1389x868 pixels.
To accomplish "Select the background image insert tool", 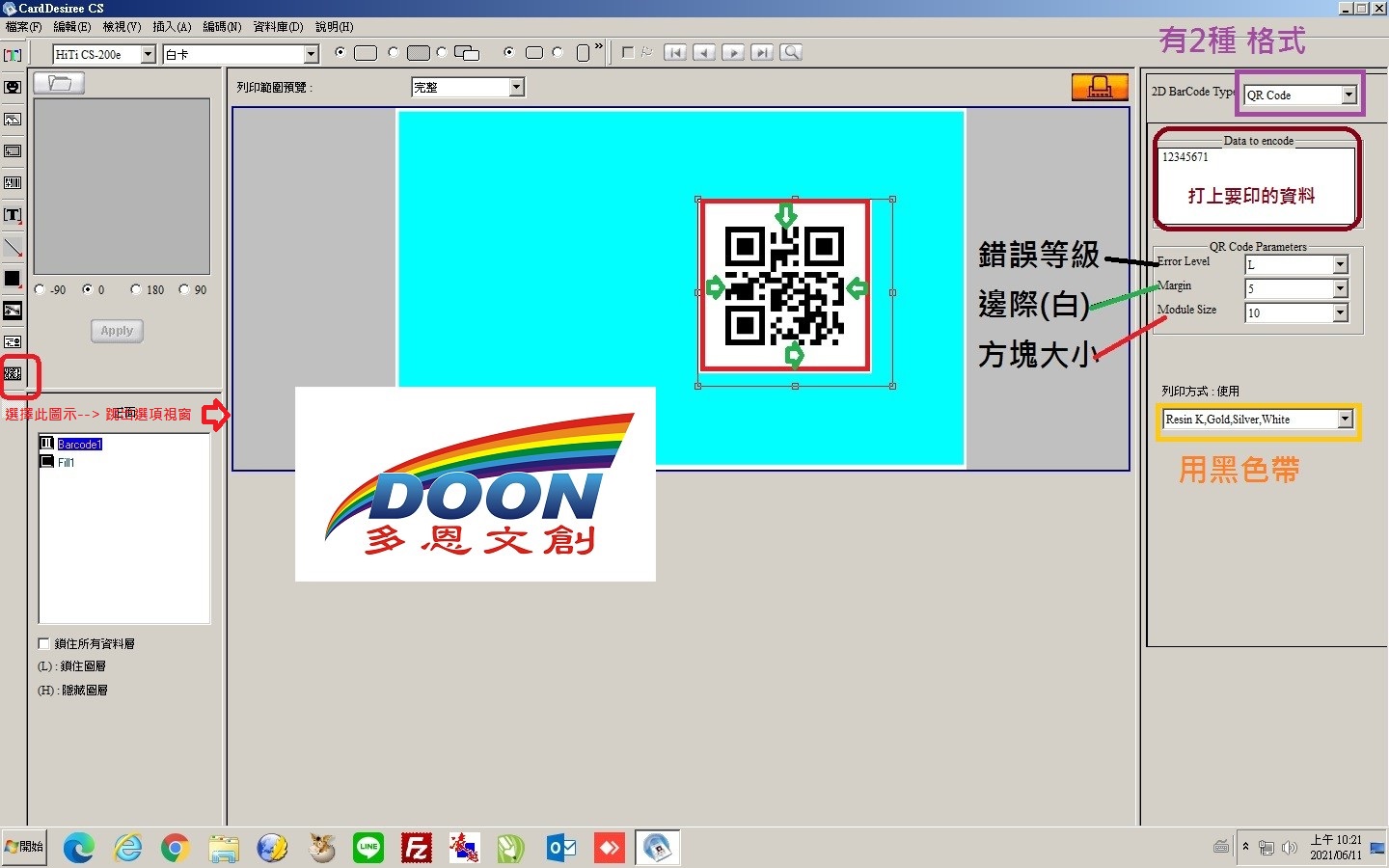I will click(x=13, y=151).
